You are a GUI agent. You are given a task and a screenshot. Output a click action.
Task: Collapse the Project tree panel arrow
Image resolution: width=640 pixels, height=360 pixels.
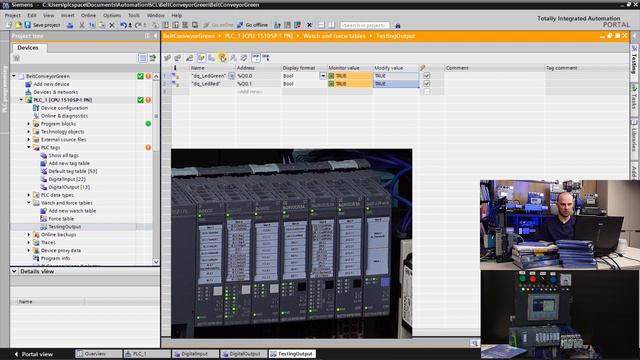(156, 36)
